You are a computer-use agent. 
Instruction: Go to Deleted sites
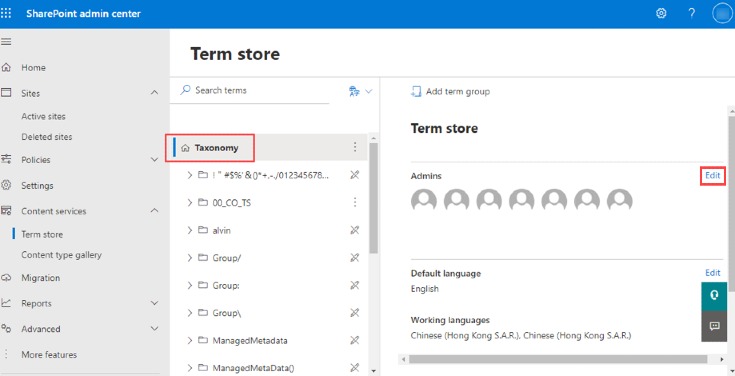point(47,137)
